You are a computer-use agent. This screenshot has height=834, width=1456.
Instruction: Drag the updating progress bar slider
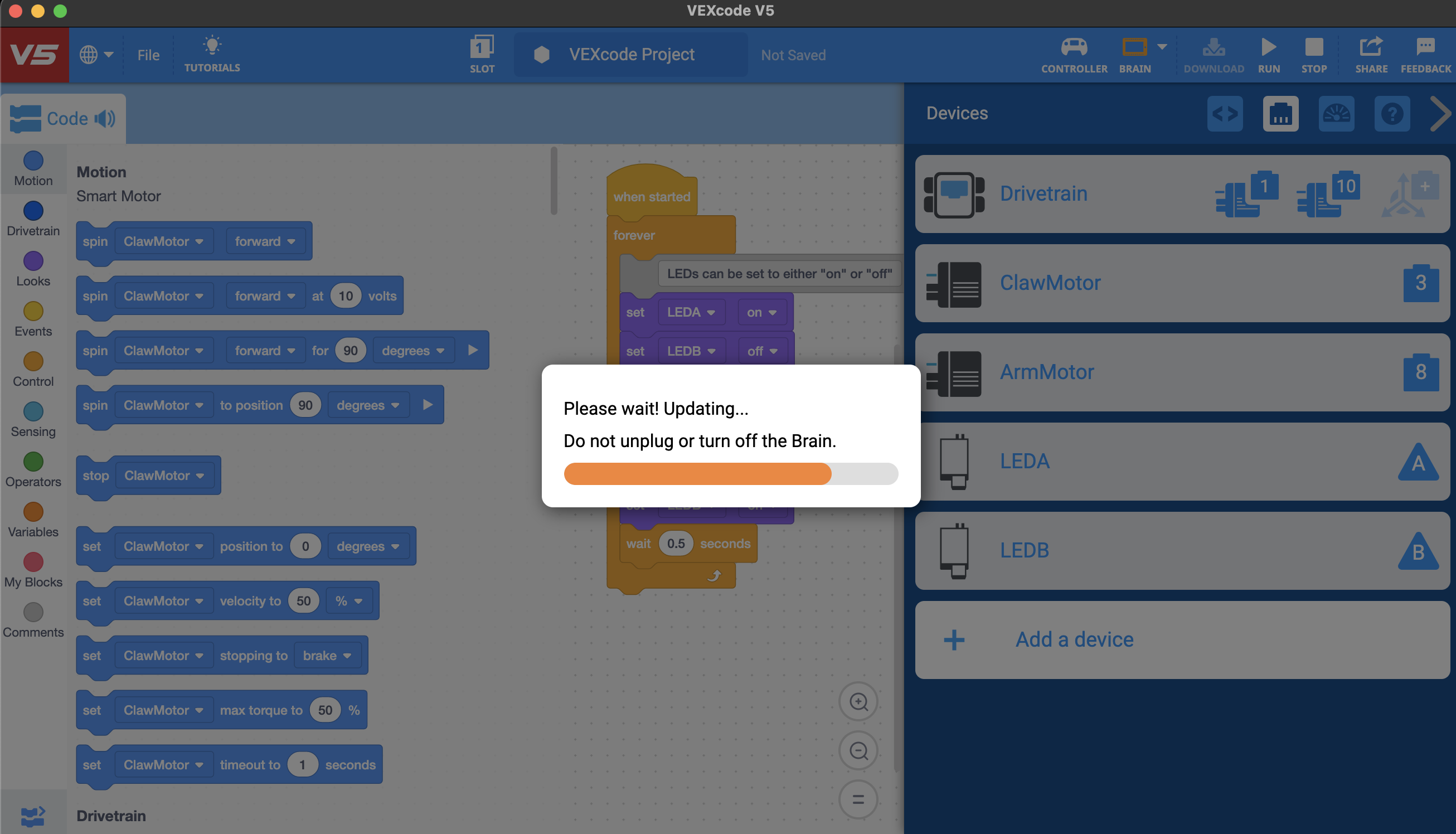point(830,473)
